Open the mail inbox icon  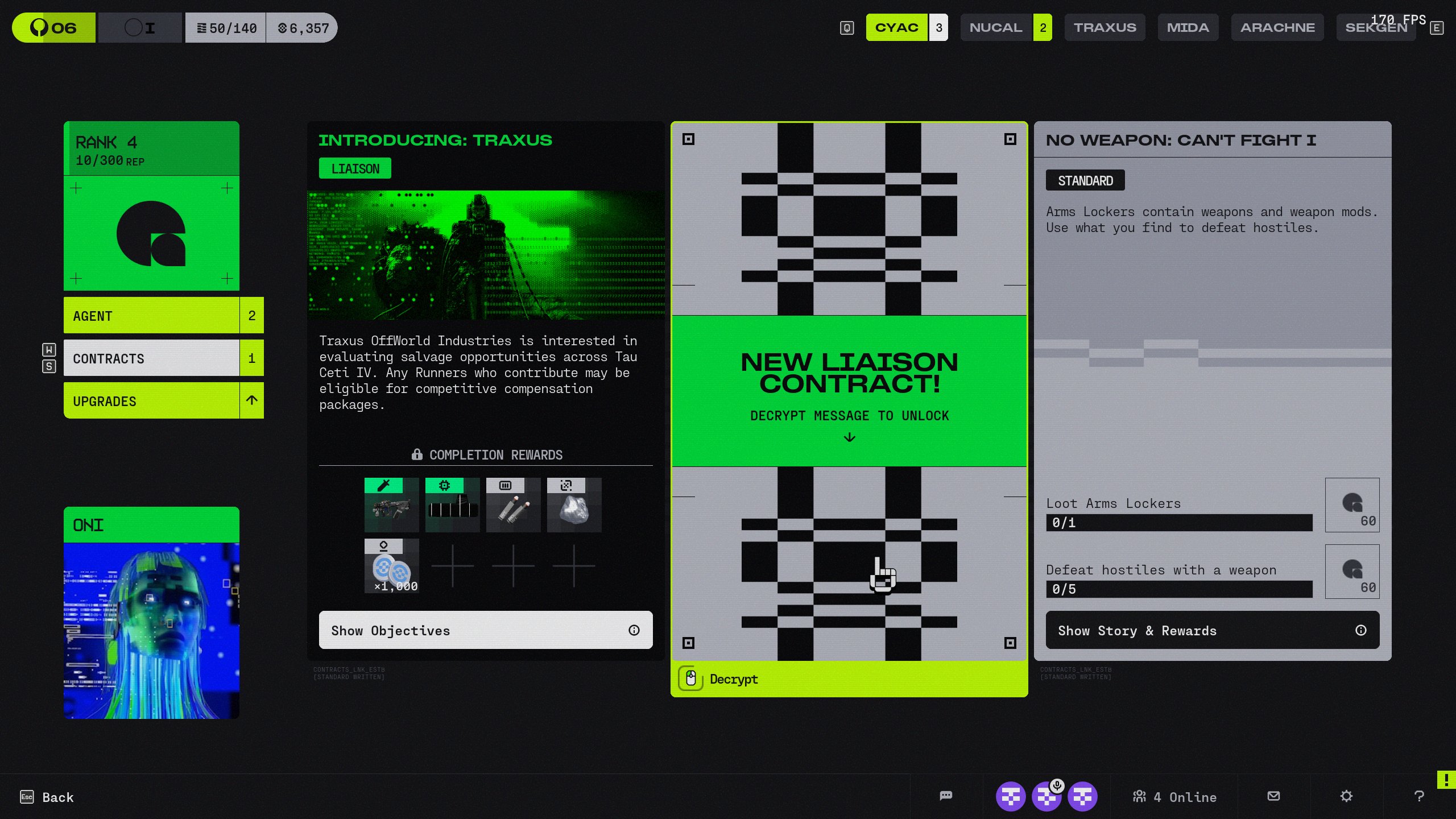point(1273,796)
